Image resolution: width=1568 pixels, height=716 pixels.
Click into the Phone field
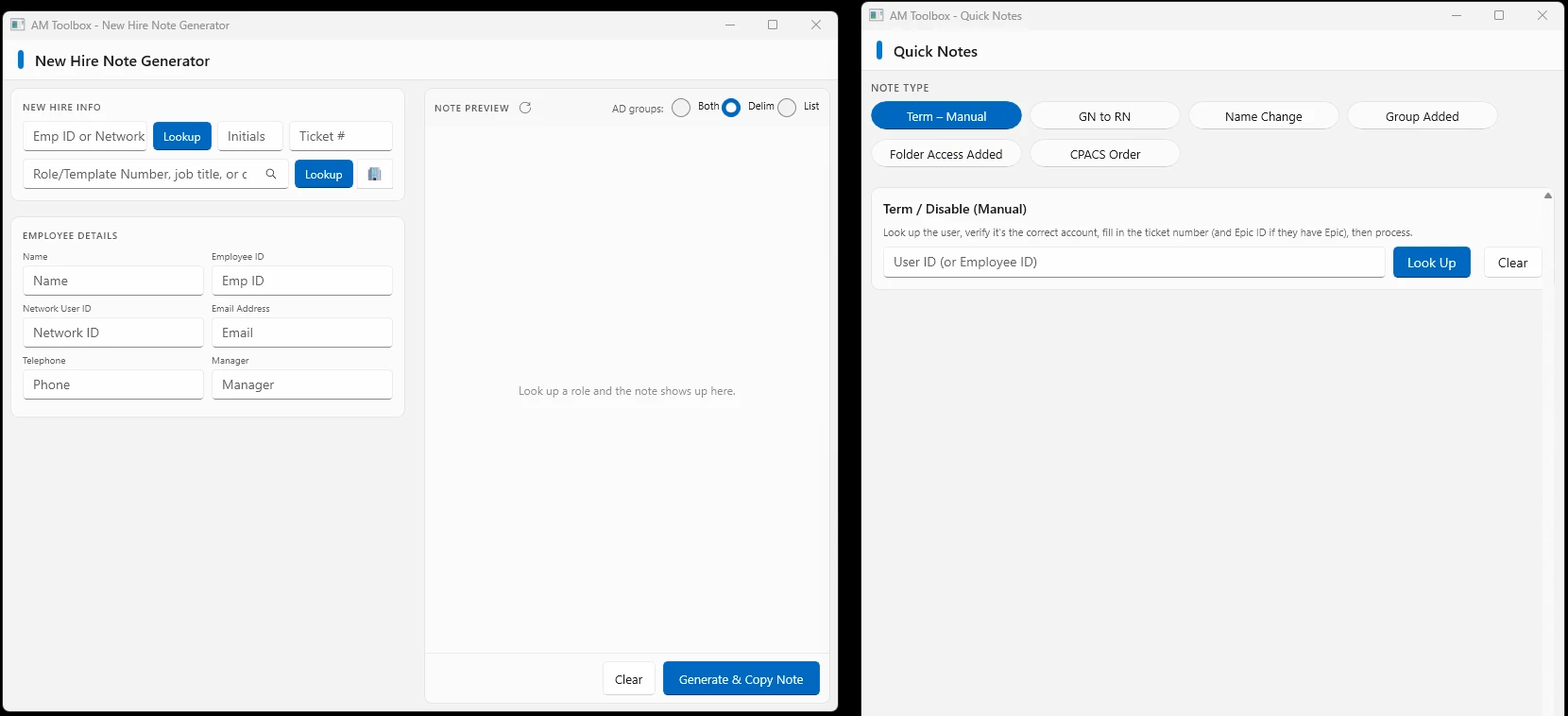(x=113, y=384)
